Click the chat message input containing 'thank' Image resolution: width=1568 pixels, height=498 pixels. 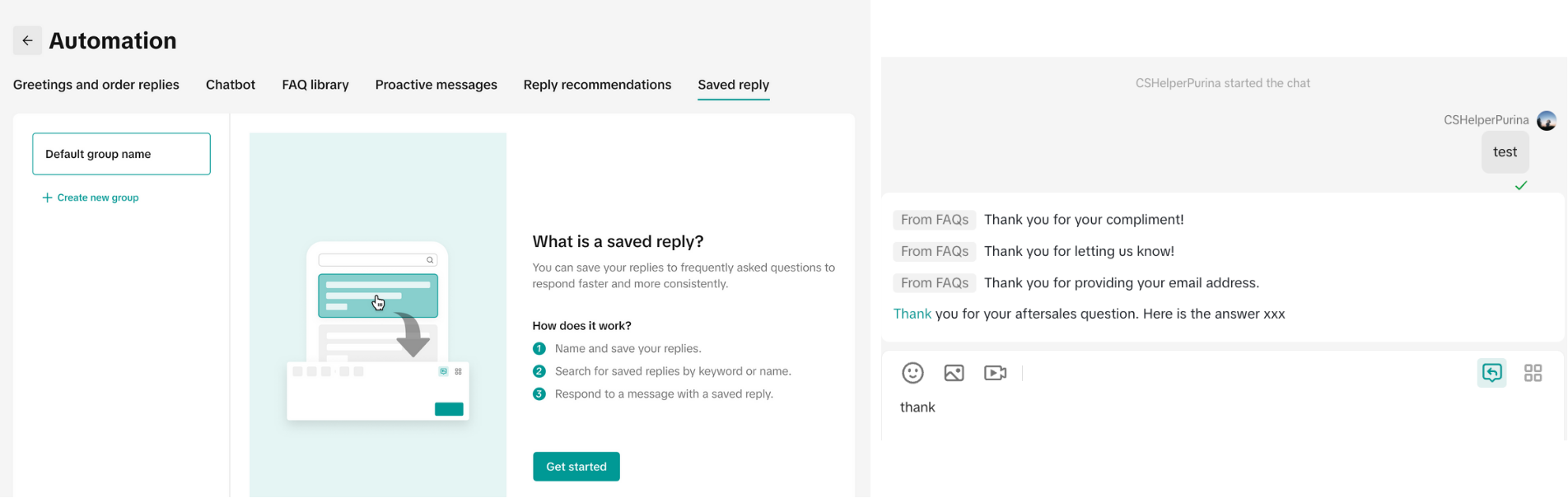click(1153, 407)
